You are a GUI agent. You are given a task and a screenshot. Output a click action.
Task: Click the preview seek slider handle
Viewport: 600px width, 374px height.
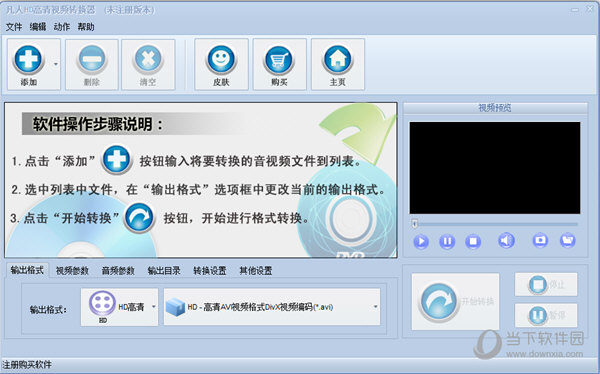pyautogui.click(x=414, y=223)
